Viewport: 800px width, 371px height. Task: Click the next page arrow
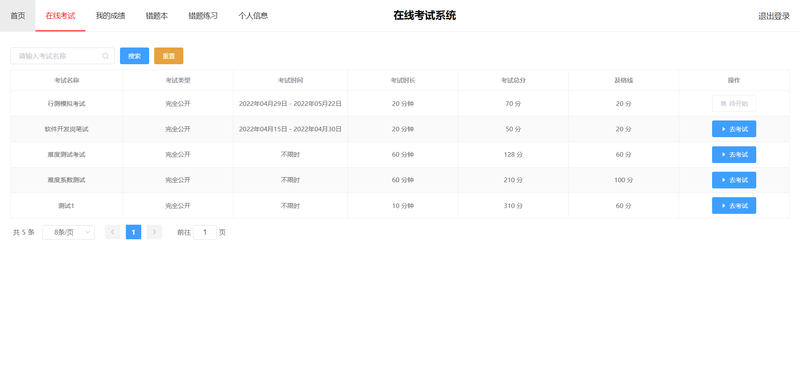click(x=154, y=233)
